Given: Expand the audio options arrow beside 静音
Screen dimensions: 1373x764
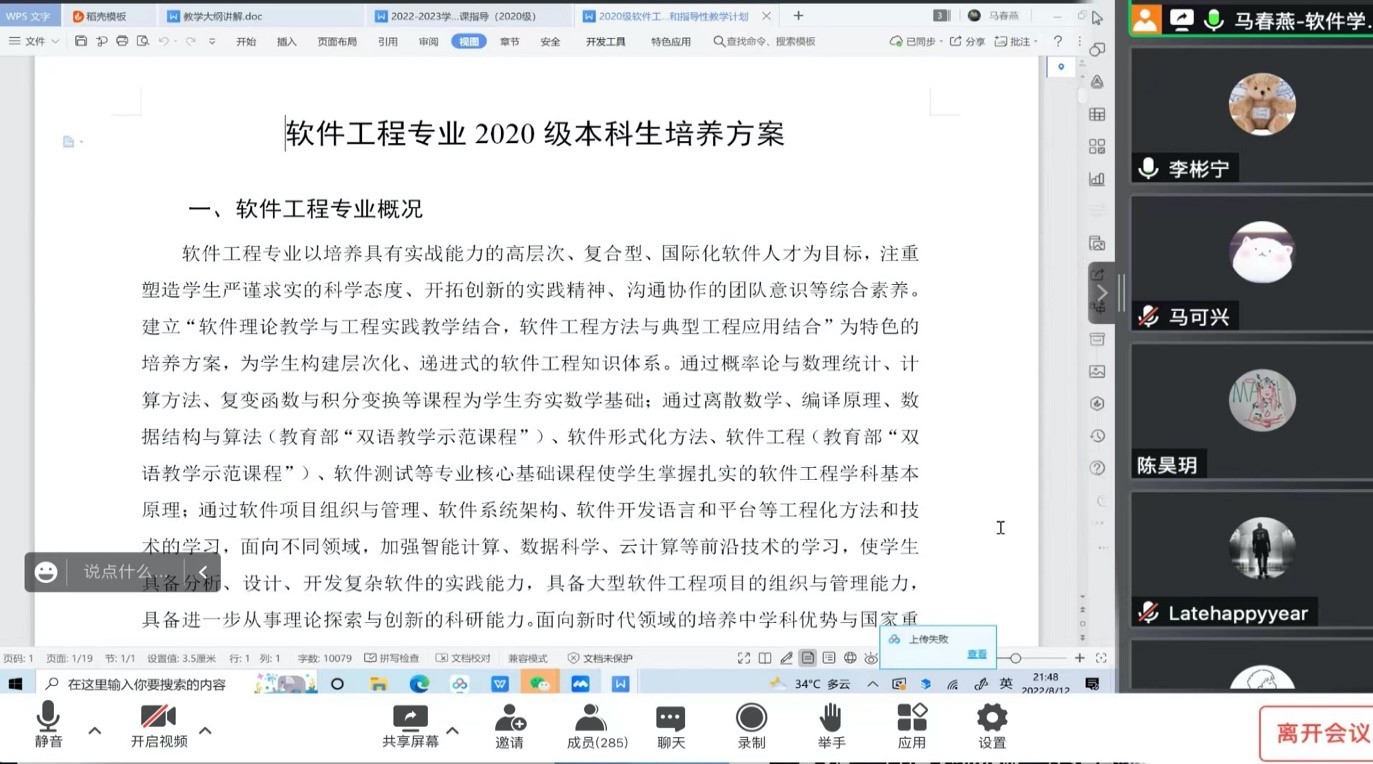Looking at the screenshot, I should coord(95,731).
